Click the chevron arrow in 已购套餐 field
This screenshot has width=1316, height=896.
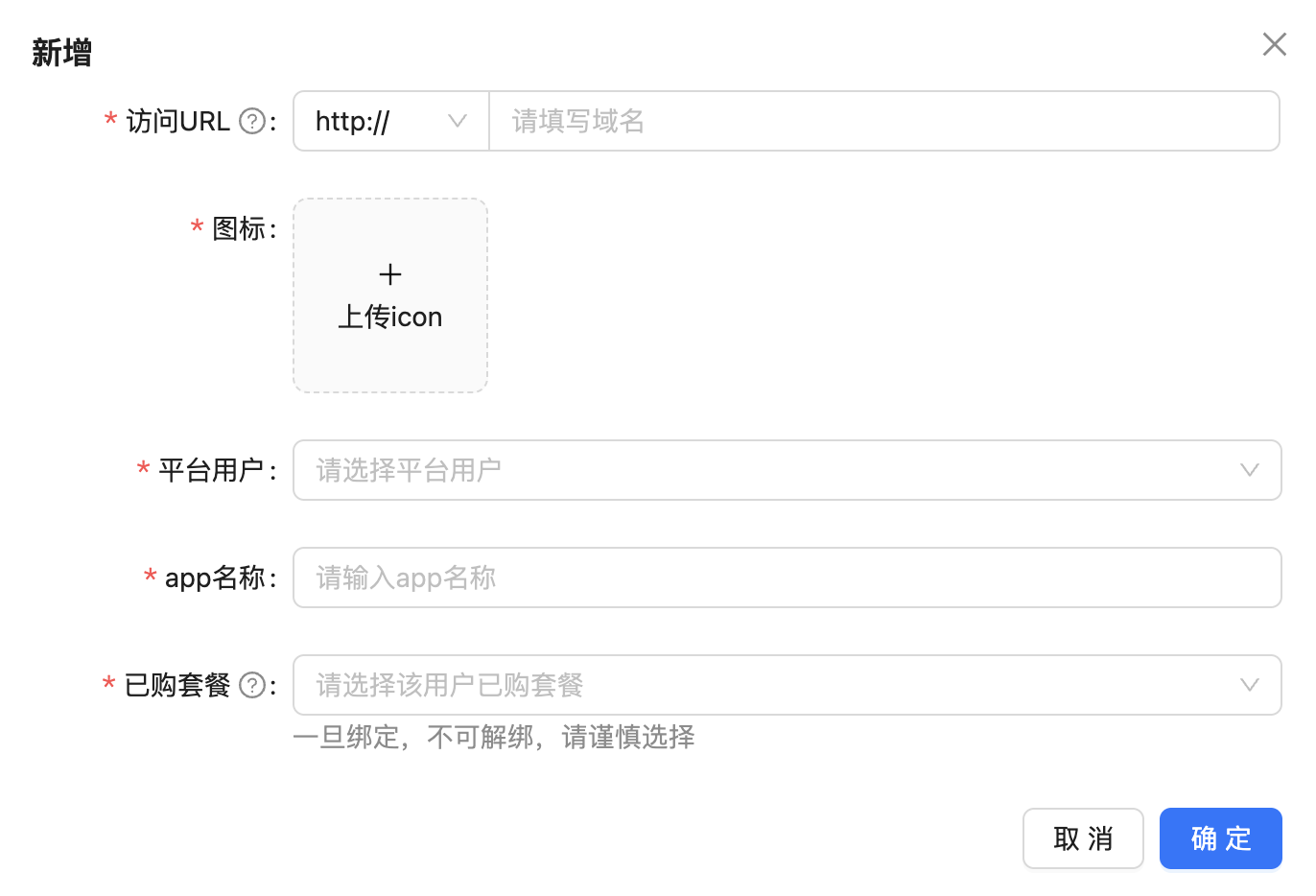pyautogui.click(x=1249, y=685)
